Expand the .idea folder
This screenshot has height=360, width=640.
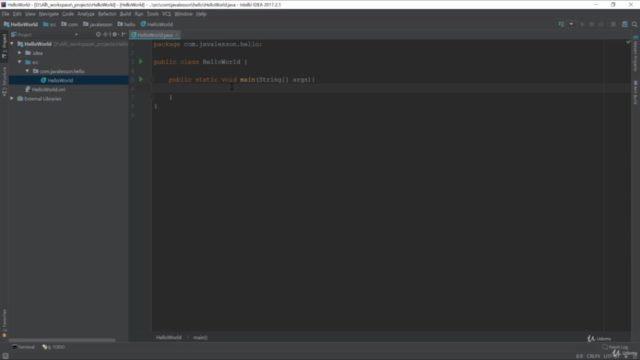pyautogui.click(x=20, y=53)
